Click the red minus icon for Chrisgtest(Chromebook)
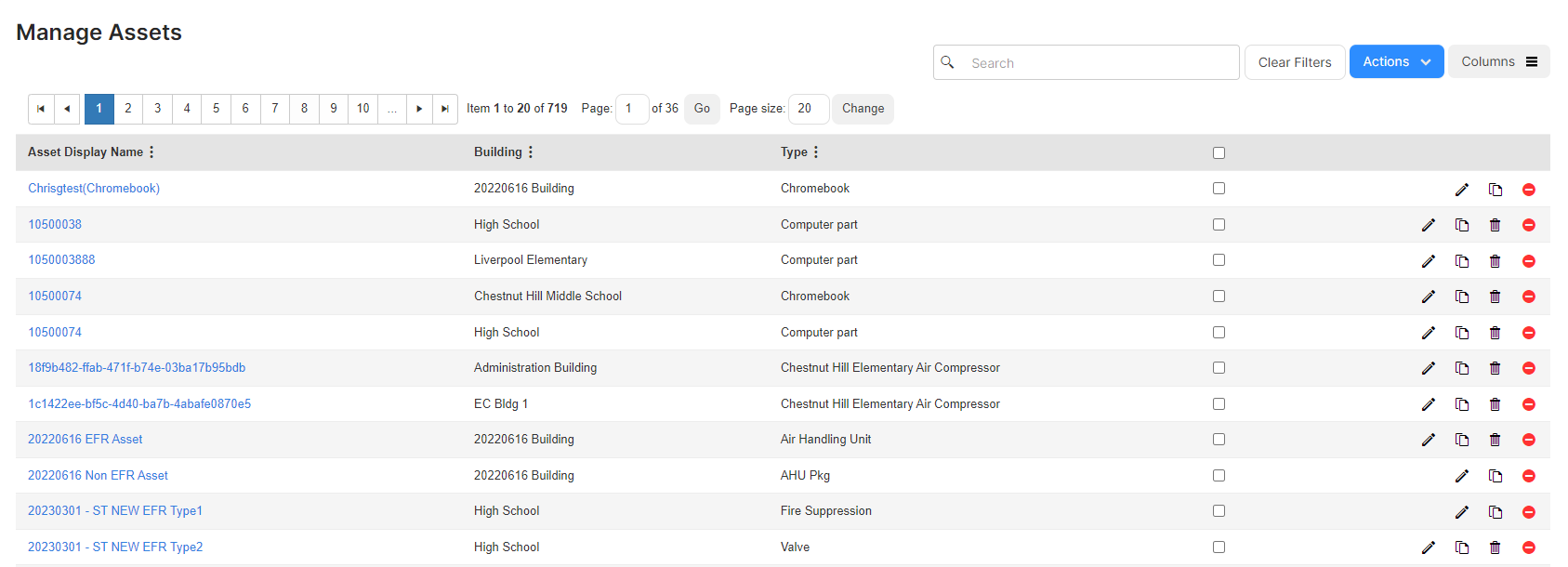1568x567 pixels. pyautogui.click(x=1529, y=190)
